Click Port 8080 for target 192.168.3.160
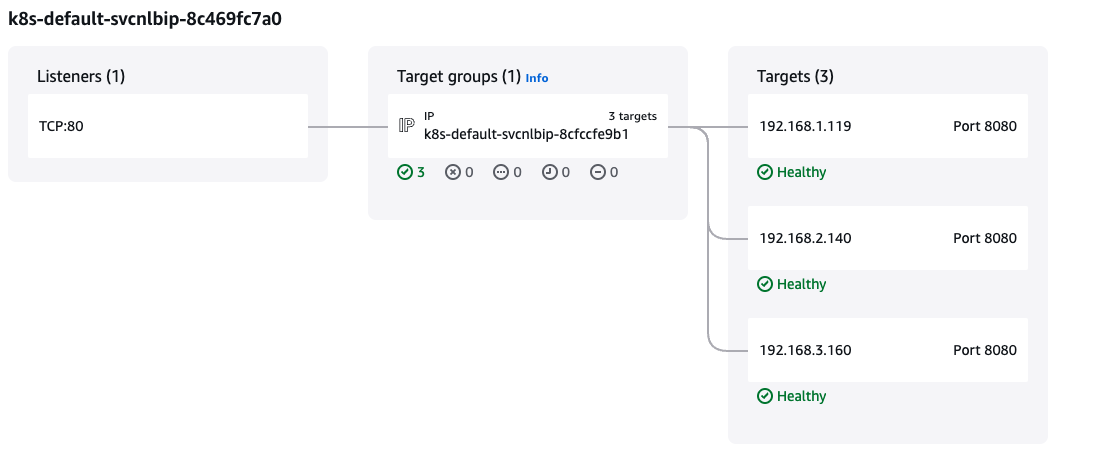Viewport: 1097px width, 461px height. pos(984,350)
